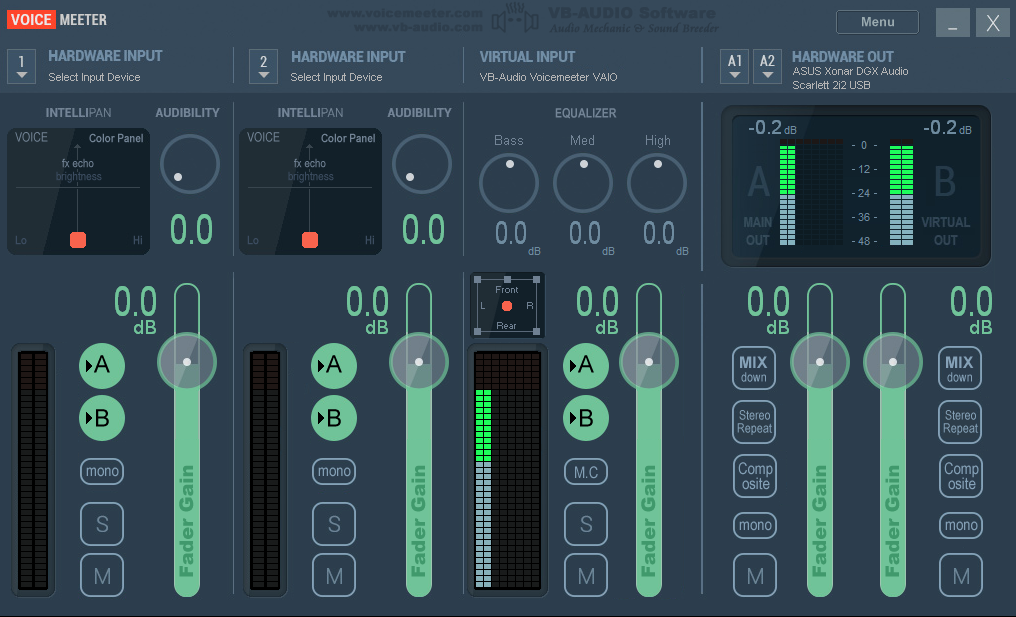Toggle bus A routing on Hardware Input 2
Image resolution: width=1016 pixels, height=617 pixels.
click(334, 366)
